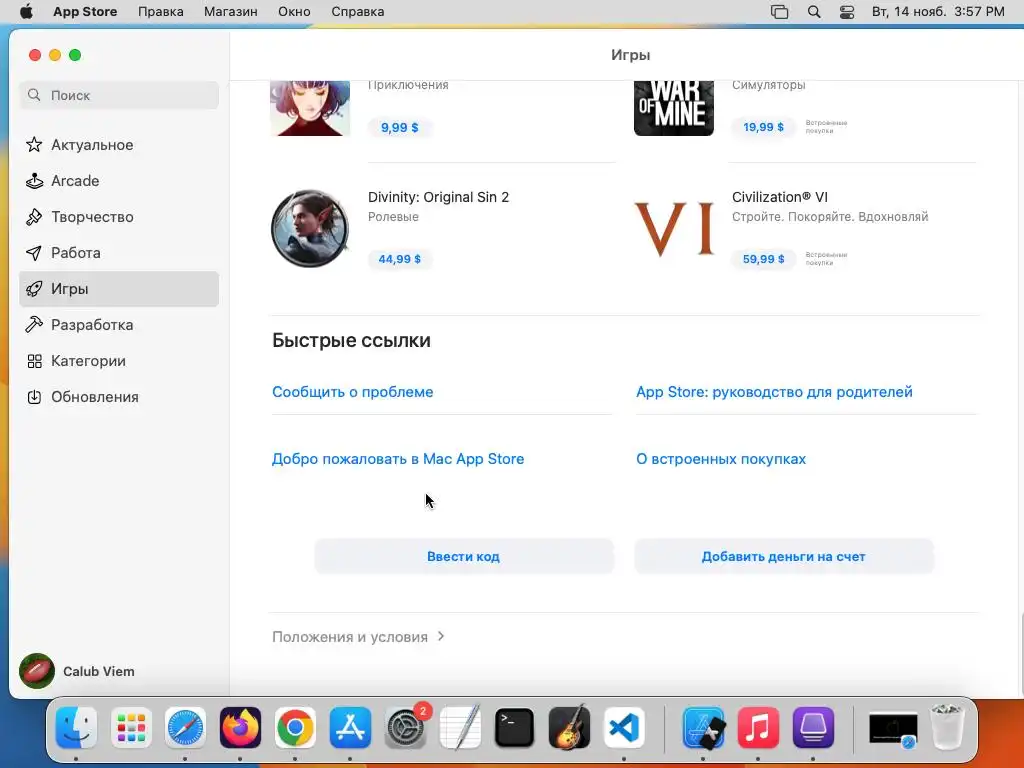
Task: Click the App Store icon in the Dock
Action: pyautogui.click(x=350, y=728)
